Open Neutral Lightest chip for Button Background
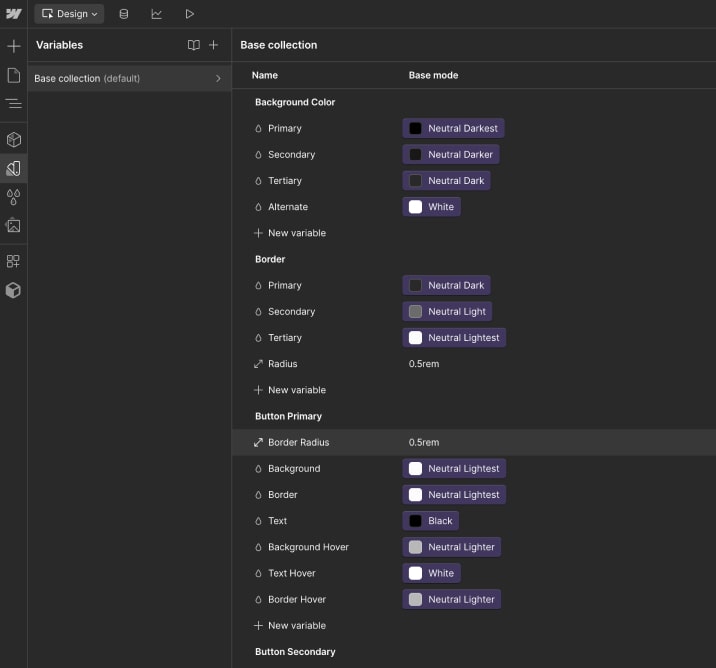This screenshot has width=716, height=668. [x=454, y=468]
